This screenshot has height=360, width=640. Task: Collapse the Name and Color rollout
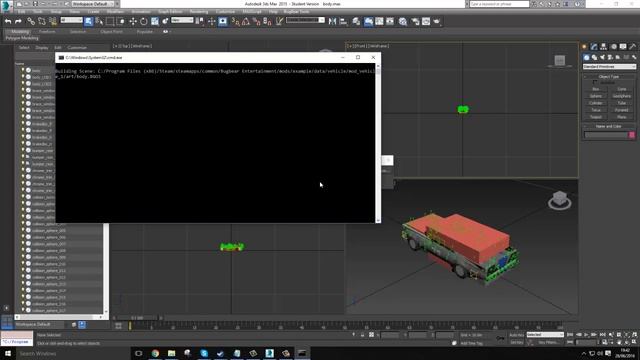tap(609, 127)
